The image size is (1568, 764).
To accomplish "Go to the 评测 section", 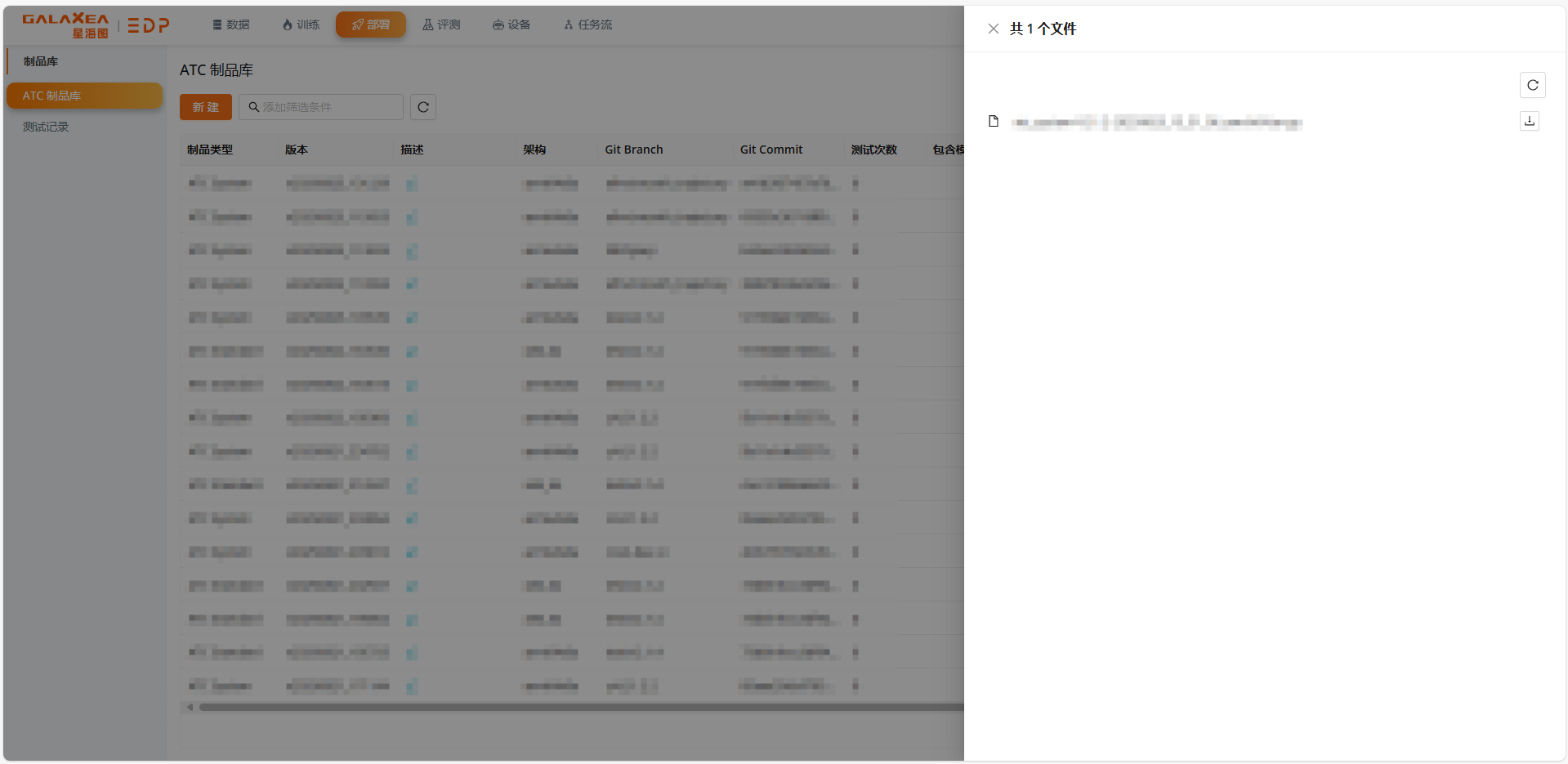I will point(441,25).
